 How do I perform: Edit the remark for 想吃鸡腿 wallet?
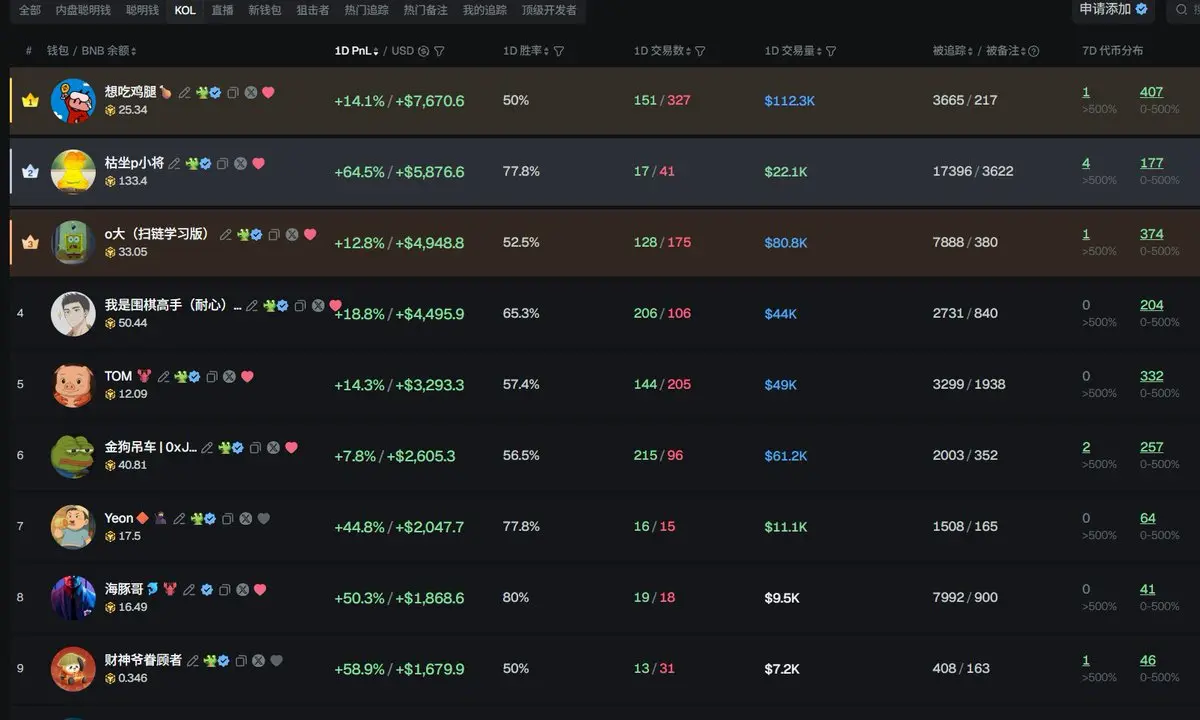pyautogui.click(x=184, y=93)
